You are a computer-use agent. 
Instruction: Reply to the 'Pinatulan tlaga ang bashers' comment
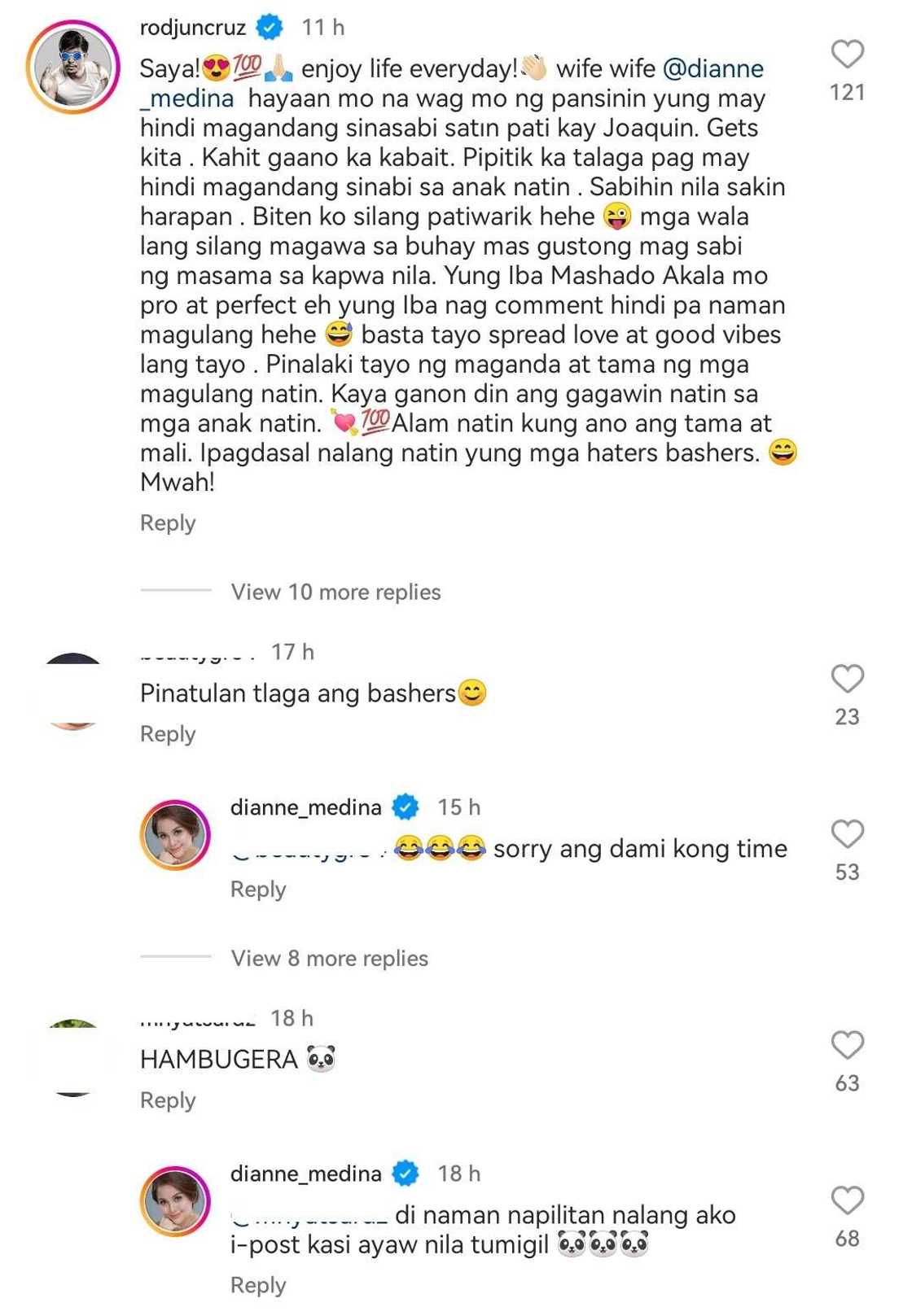[x=168, y=733]
